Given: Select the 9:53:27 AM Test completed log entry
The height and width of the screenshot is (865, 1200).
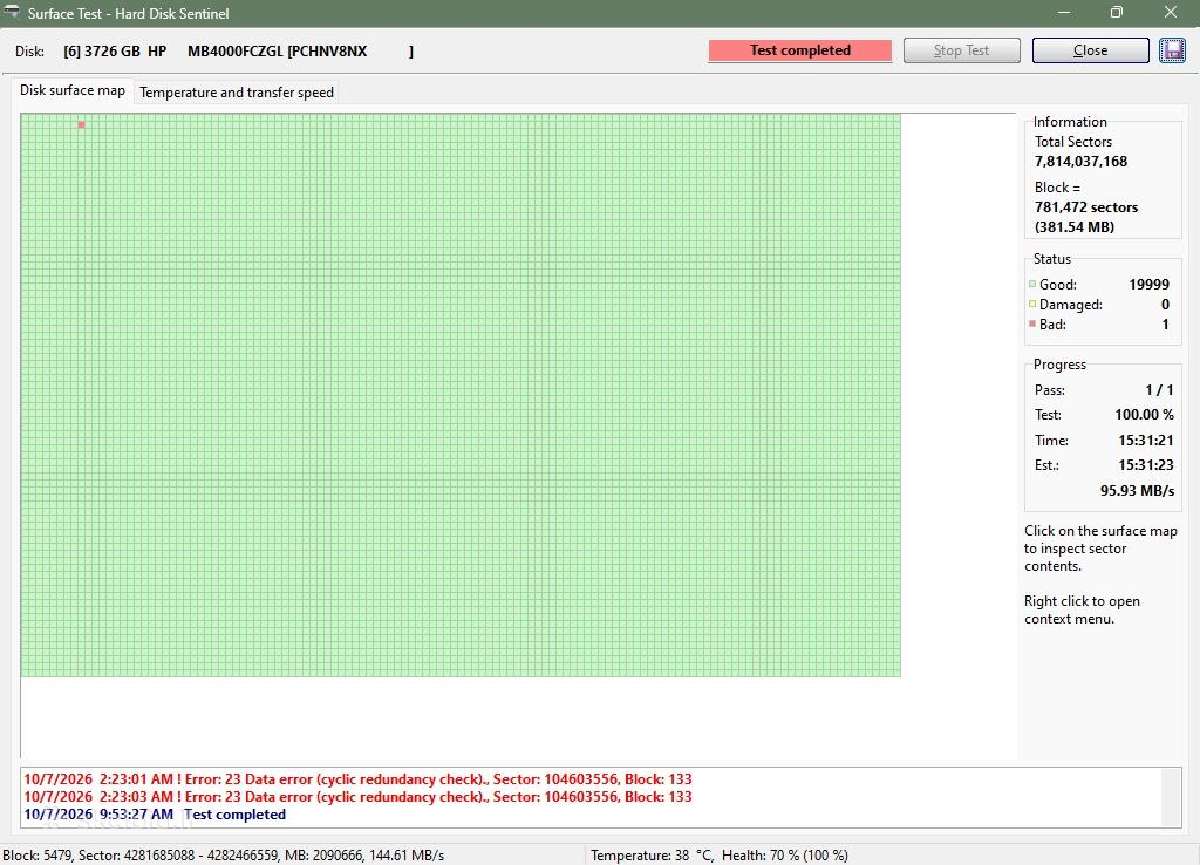Looking at the screenshot, I should tap(155, 814).
